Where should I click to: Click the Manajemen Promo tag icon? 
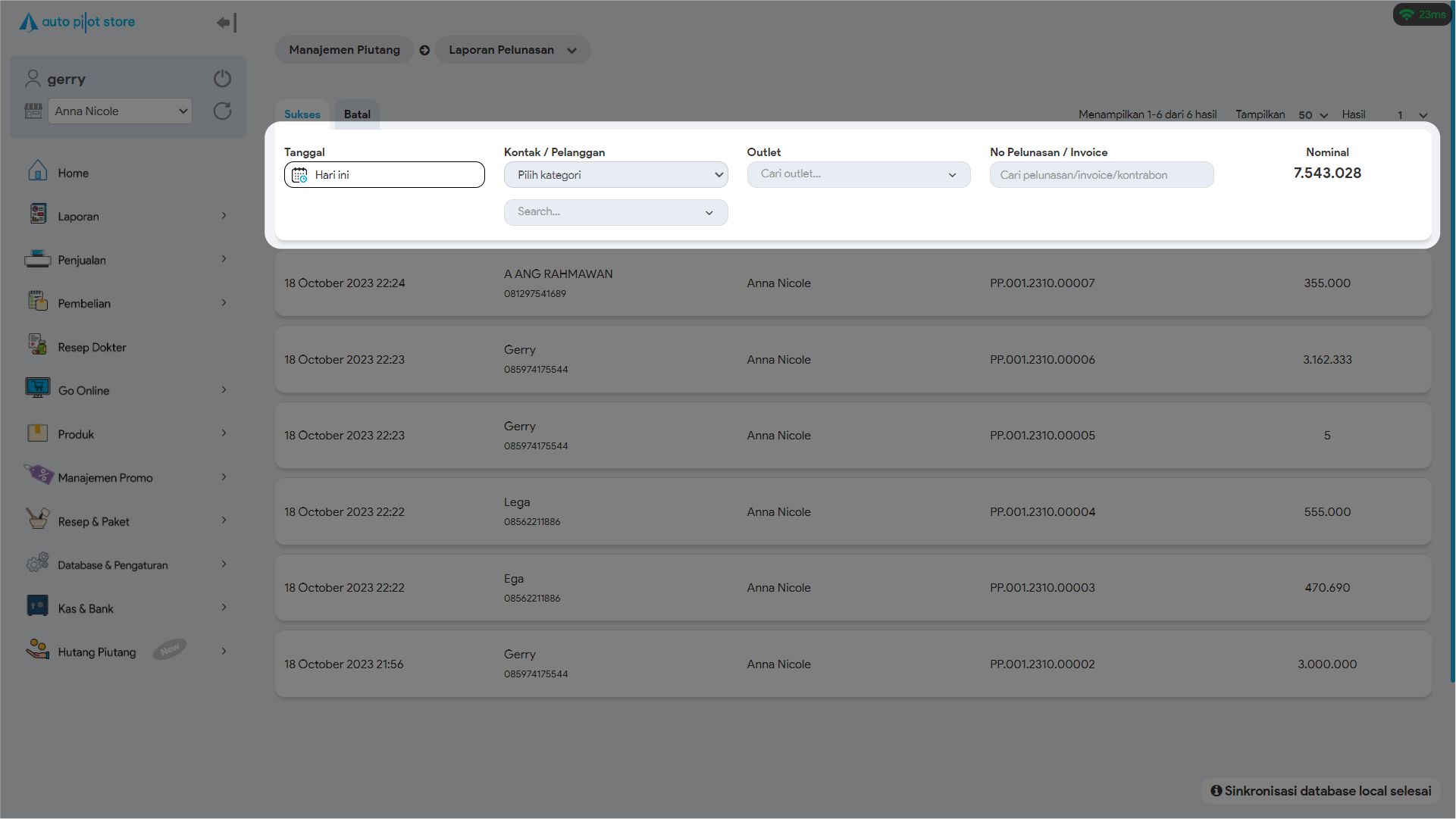pos(38,475)
